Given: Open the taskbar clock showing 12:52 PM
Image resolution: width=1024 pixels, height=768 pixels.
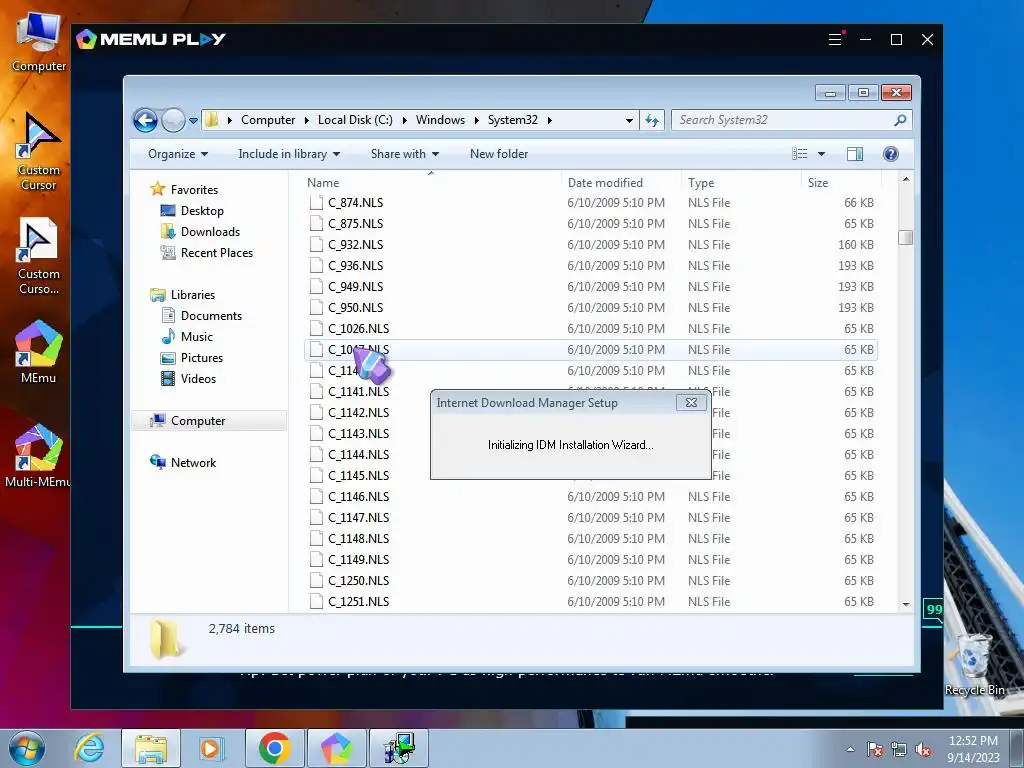Looking at the screenshot, I should [x=973, y=749].
